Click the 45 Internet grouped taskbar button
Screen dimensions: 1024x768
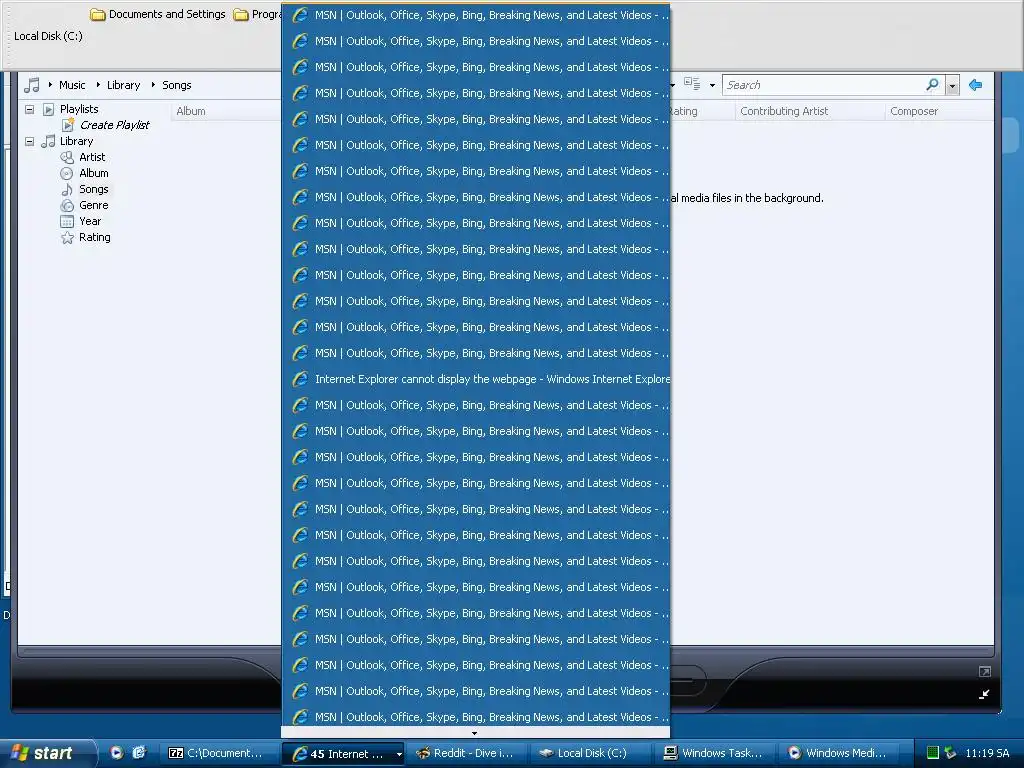pyautogui.click(x=341, y=754)
